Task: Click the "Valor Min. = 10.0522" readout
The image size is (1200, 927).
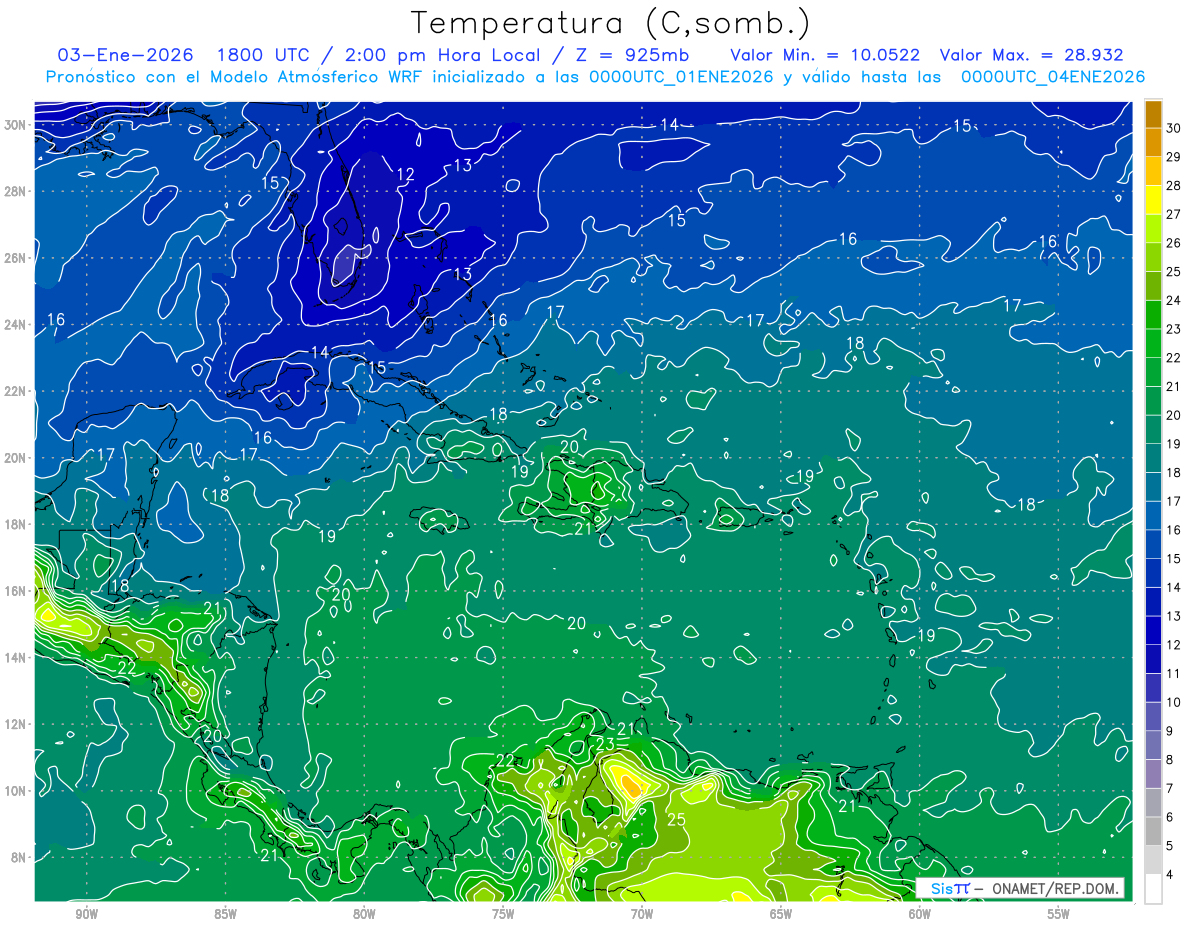Action: pyautogui.click(x=825, y=55)
